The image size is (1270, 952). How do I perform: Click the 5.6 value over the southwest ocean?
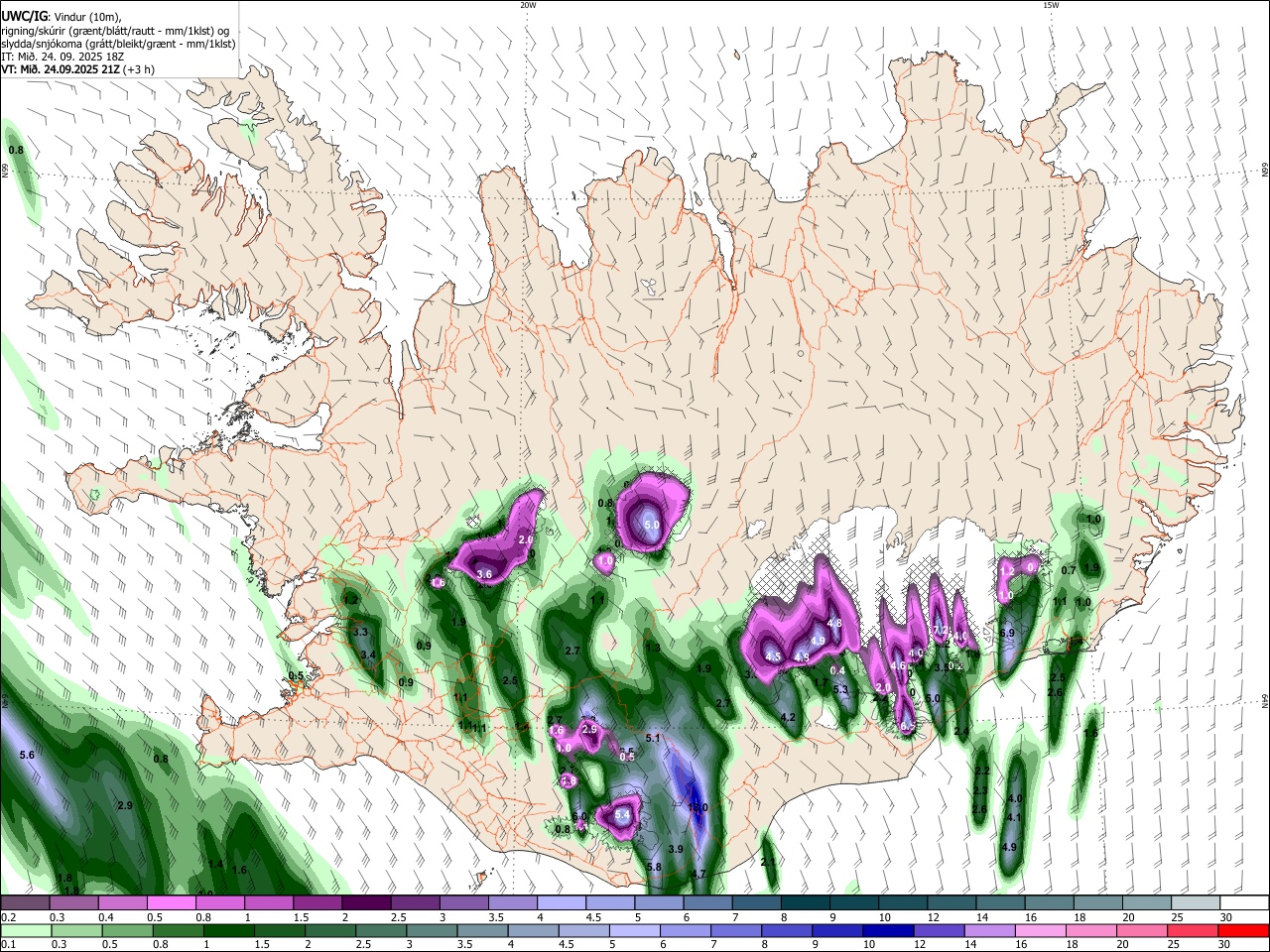pos(27,756)
